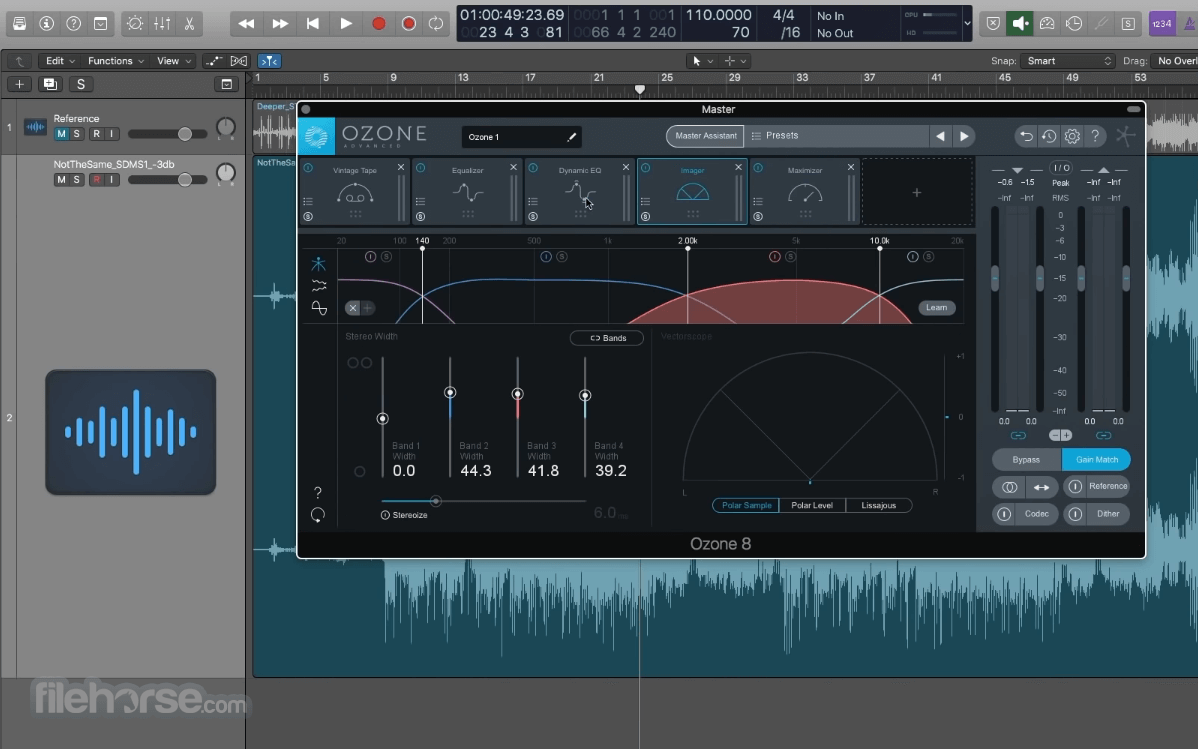Screen dimensions: 1198x749
Task: Toggle the Cycle loop button
Action: pos(435,24)
